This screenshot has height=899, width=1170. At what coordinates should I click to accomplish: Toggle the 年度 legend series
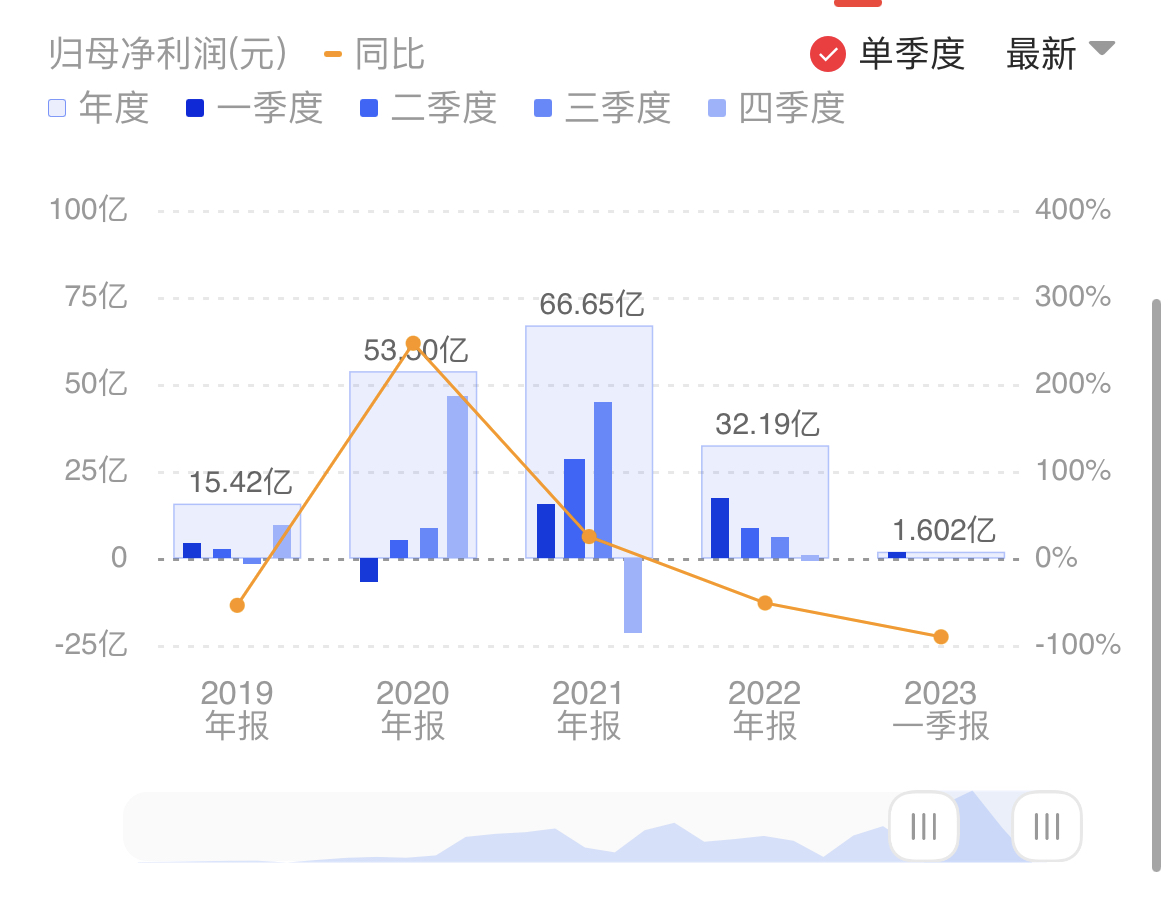click(99, 107)
